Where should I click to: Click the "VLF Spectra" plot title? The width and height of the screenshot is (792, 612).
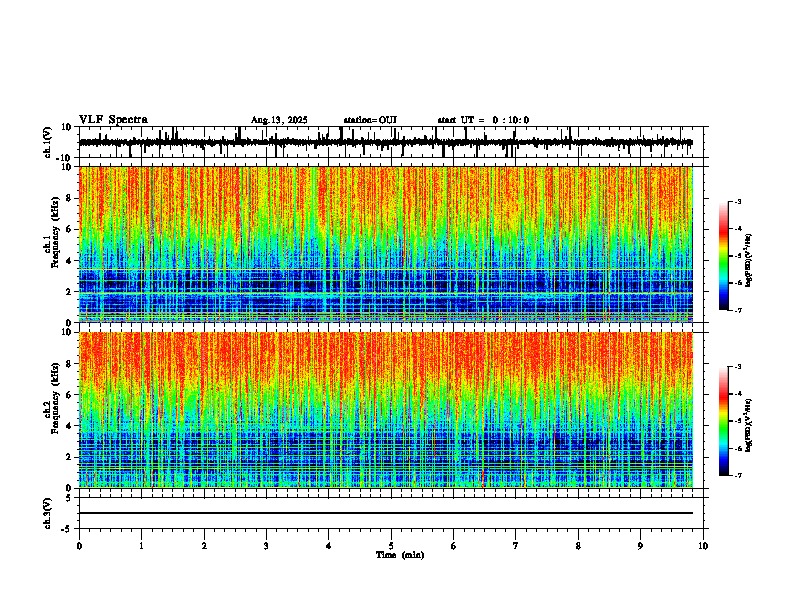[113, 120]
